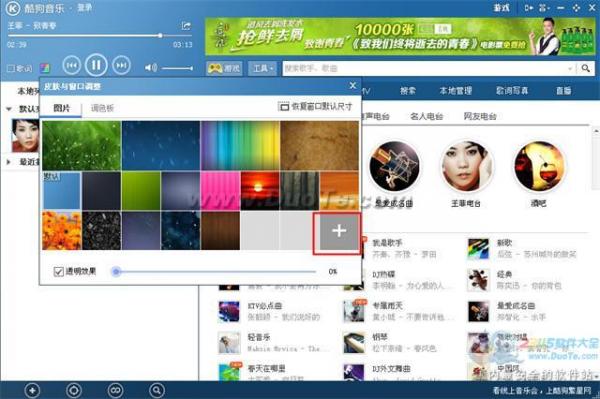The image size is (600, 399).
Task: Skip to the previous track
Action: (72, 65)
